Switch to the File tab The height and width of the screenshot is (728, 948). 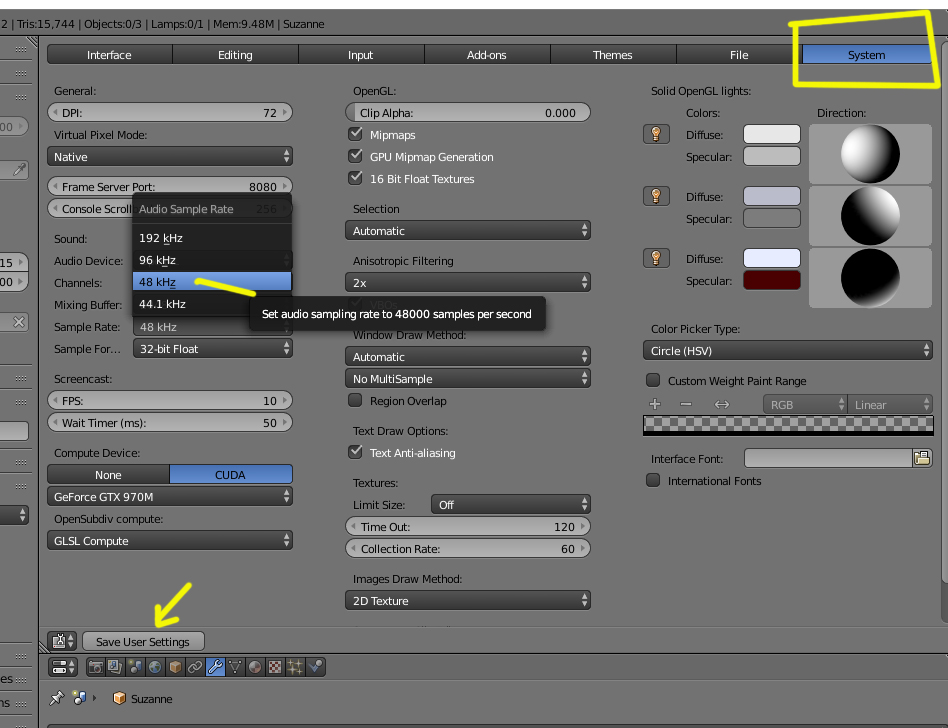[739, 54]
